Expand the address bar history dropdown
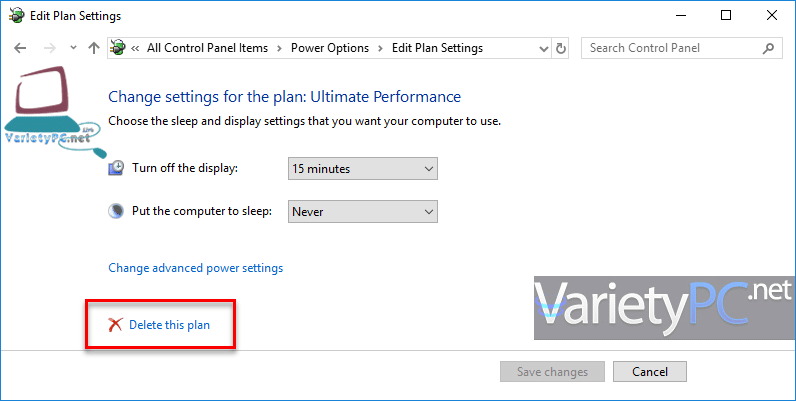 [x=544, y=49]
